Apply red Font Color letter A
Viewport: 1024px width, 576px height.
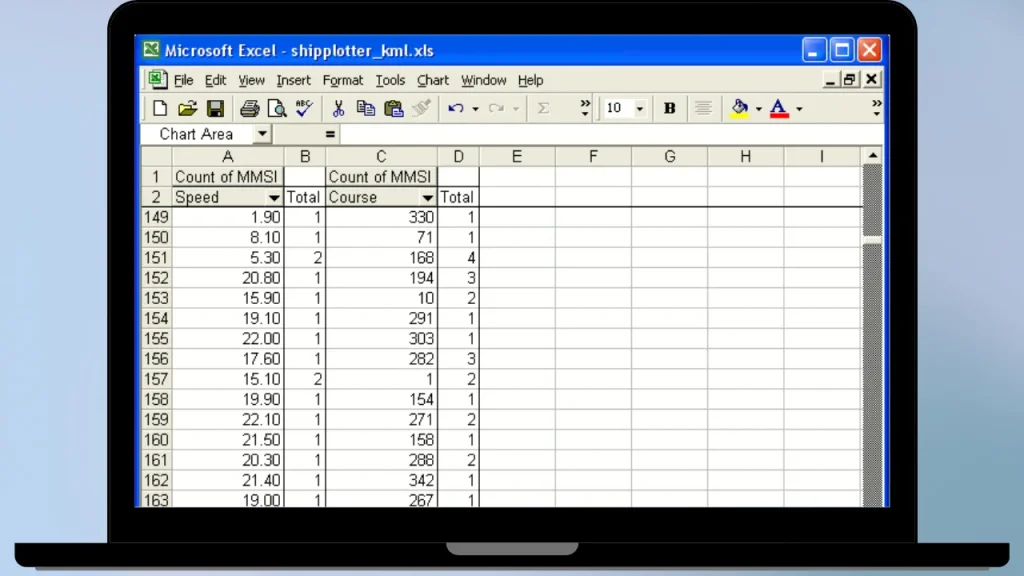click(x=779, y=108)
